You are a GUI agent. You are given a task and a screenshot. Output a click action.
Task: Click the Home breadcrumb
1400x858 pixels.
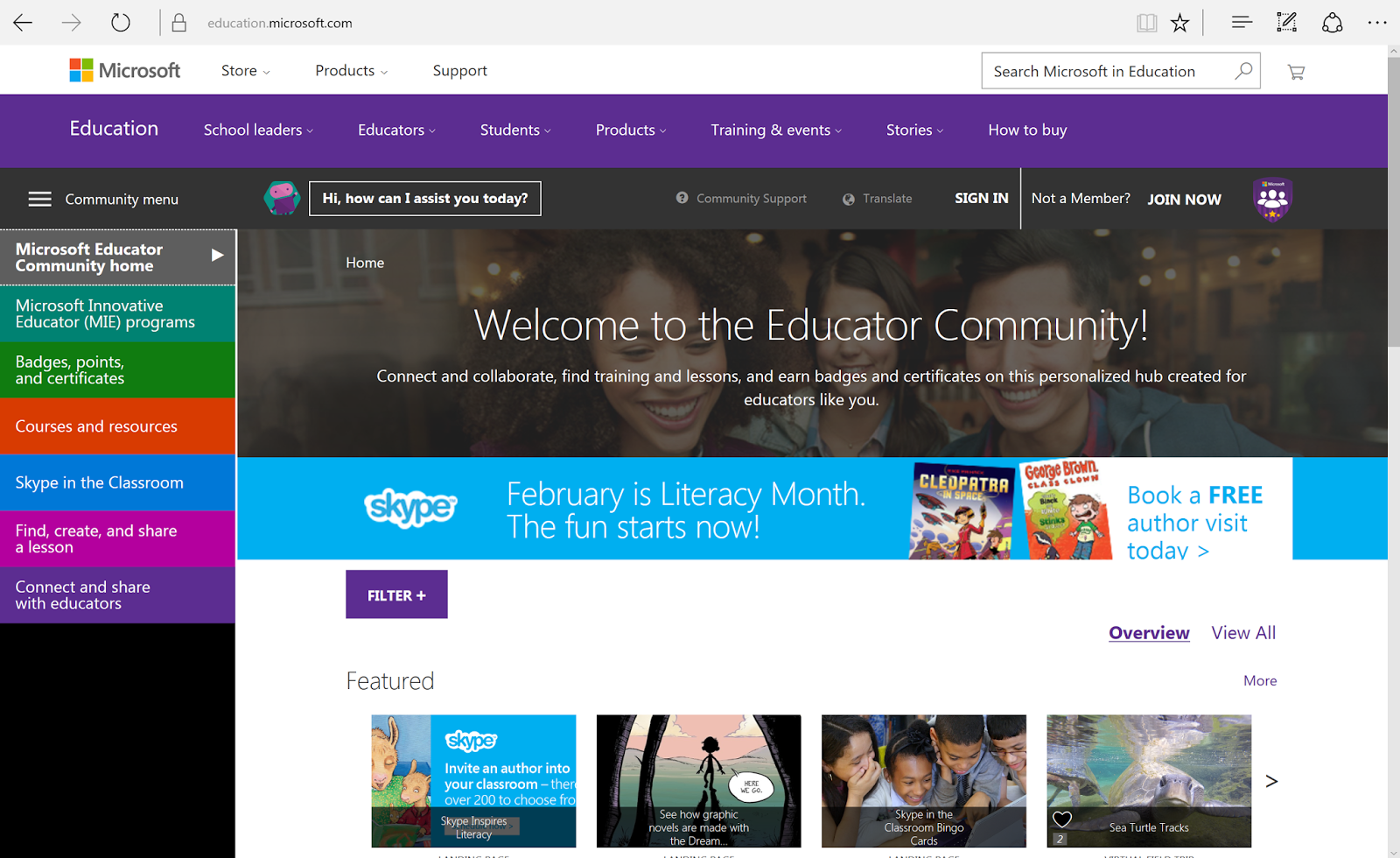tap(365, 263)
